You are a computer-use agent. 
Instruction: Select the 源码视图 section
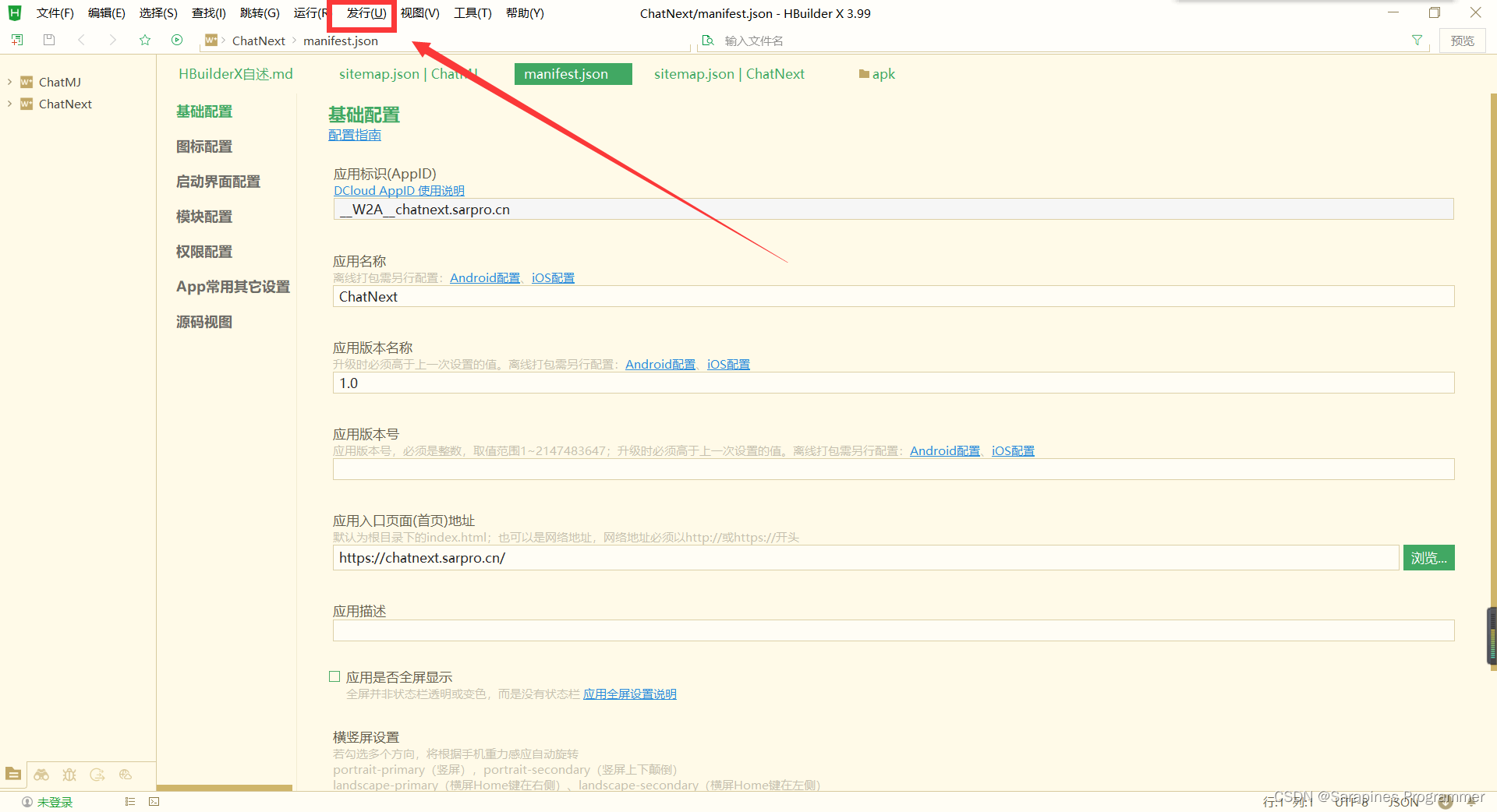204,322
